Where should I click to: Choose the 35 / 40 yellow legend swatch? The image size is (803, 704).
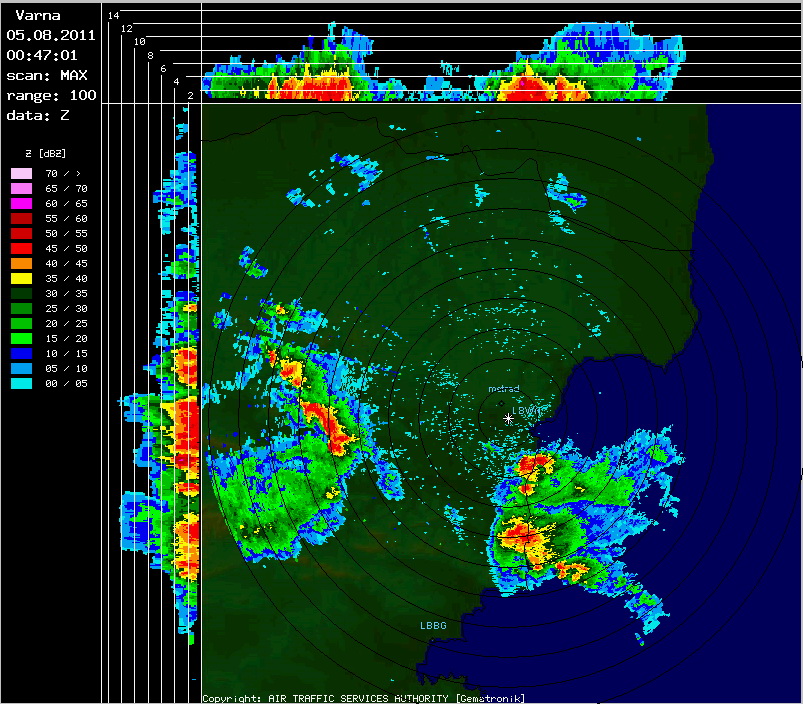click(x=22, y=278)
